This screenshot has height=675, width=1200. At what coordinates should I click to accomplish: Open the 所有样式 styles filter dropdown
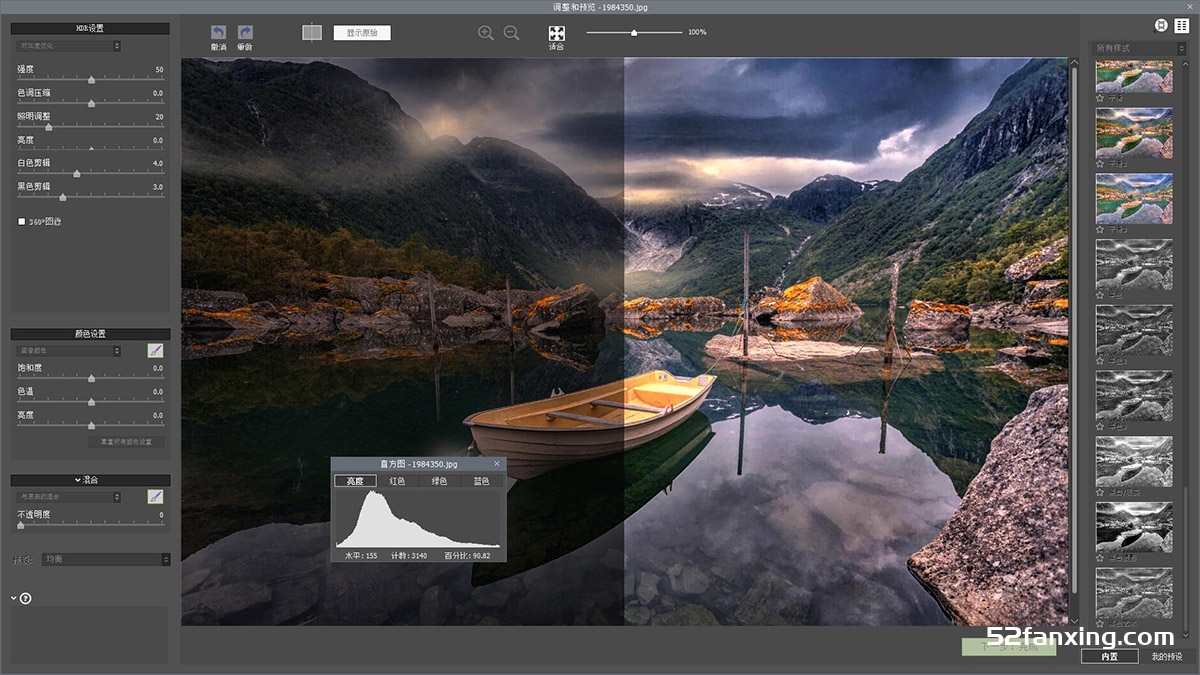click(1140, 47)
